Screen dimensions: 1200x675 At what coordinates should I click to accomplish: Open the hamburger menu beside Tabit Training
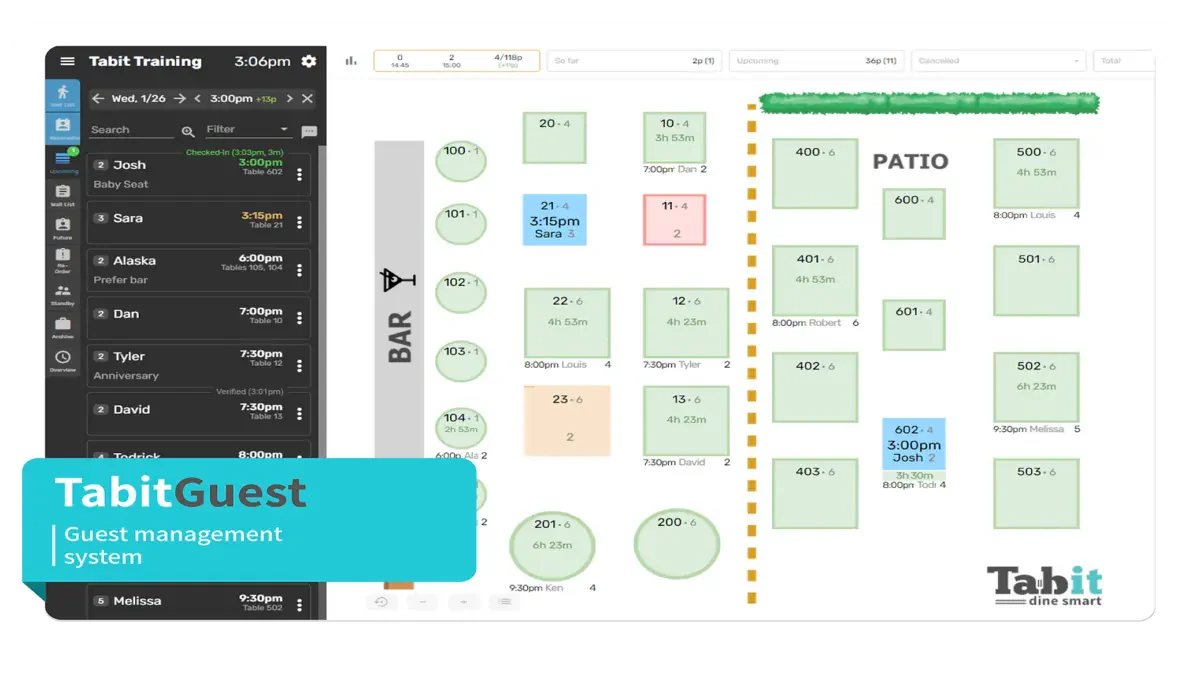click(67, 61)
